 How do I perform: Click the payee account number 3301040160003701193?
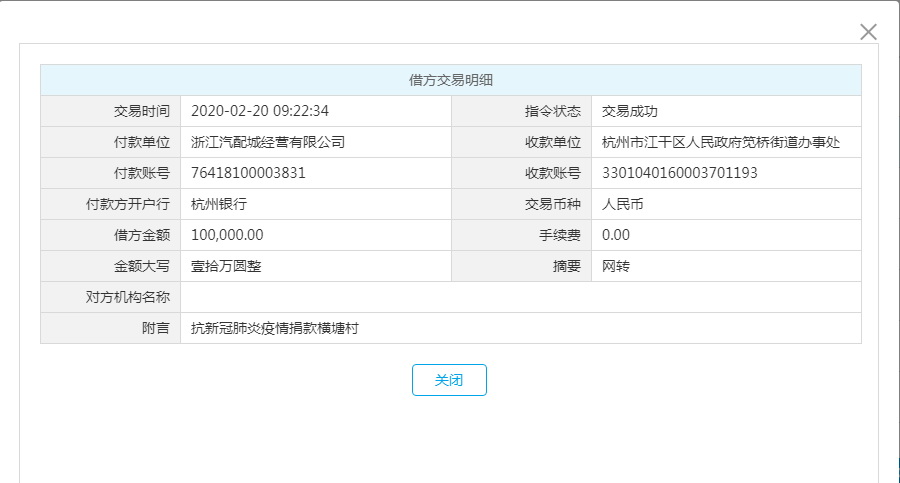pyautogui.click(x=680, y=173)
